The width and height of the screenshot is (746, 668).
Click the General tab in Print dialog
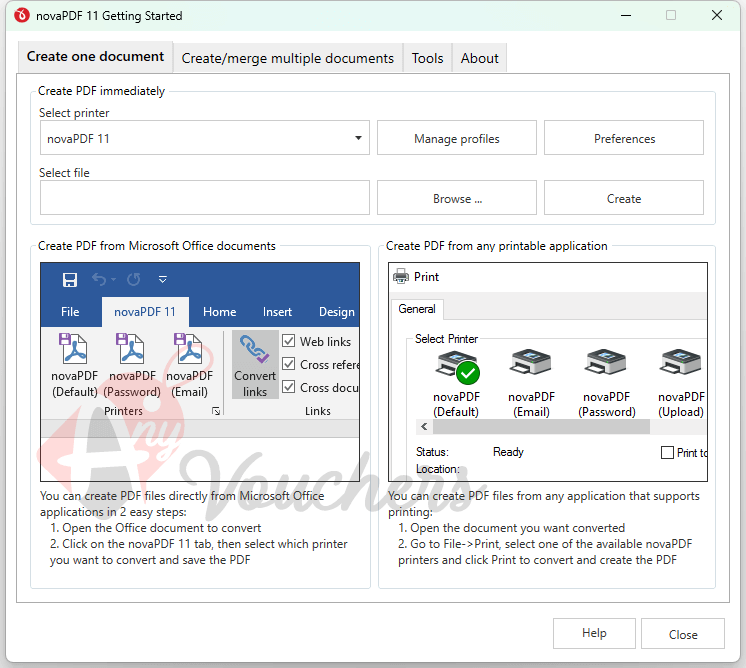click(417, 309)
